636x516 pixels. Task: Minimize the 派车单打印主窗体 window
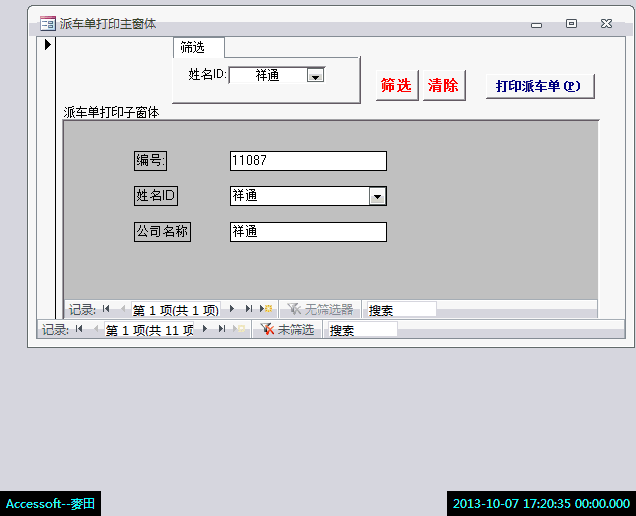tap(536, 25)
